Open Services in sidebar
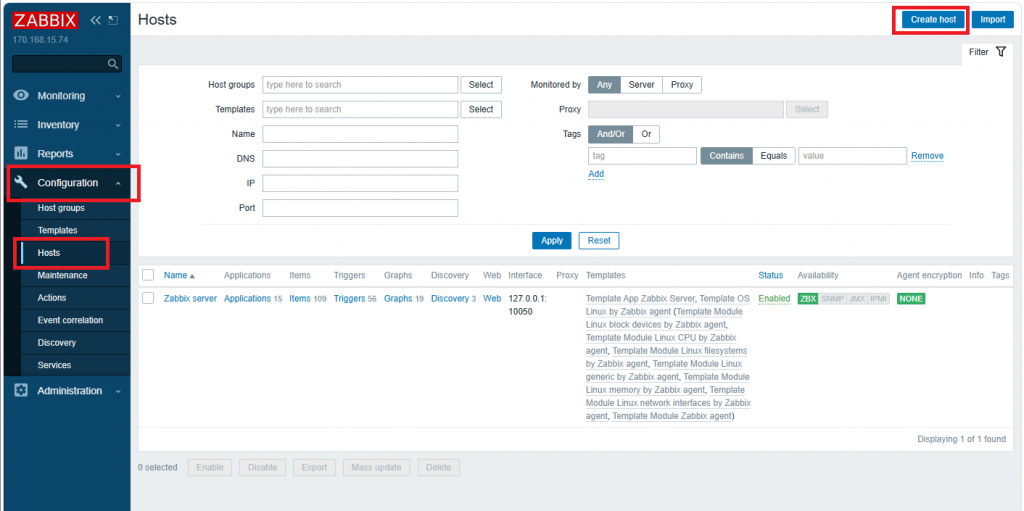The image size is (1024, 511). point(54,365)
